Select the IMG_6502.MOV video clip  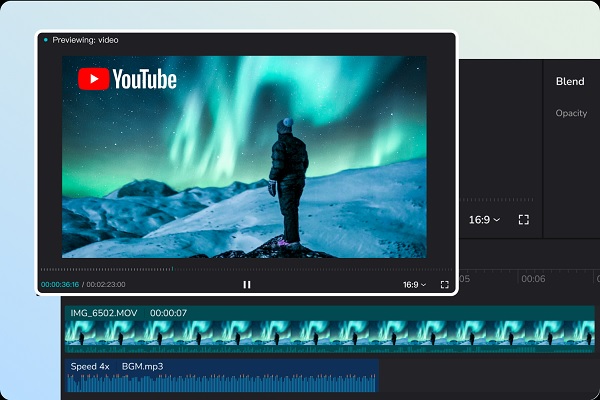330,329
